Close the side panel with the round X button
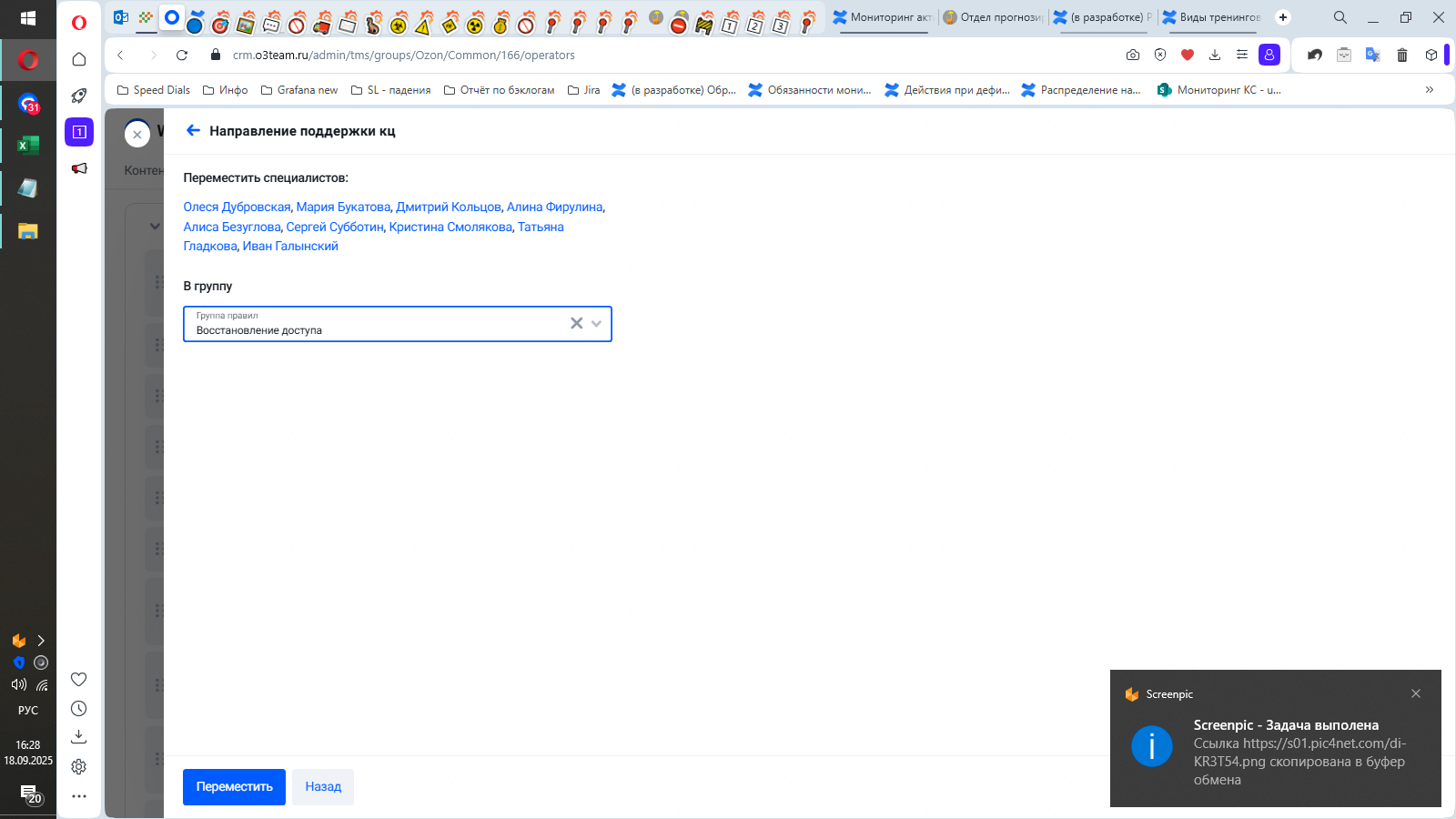 pos(137,135)
